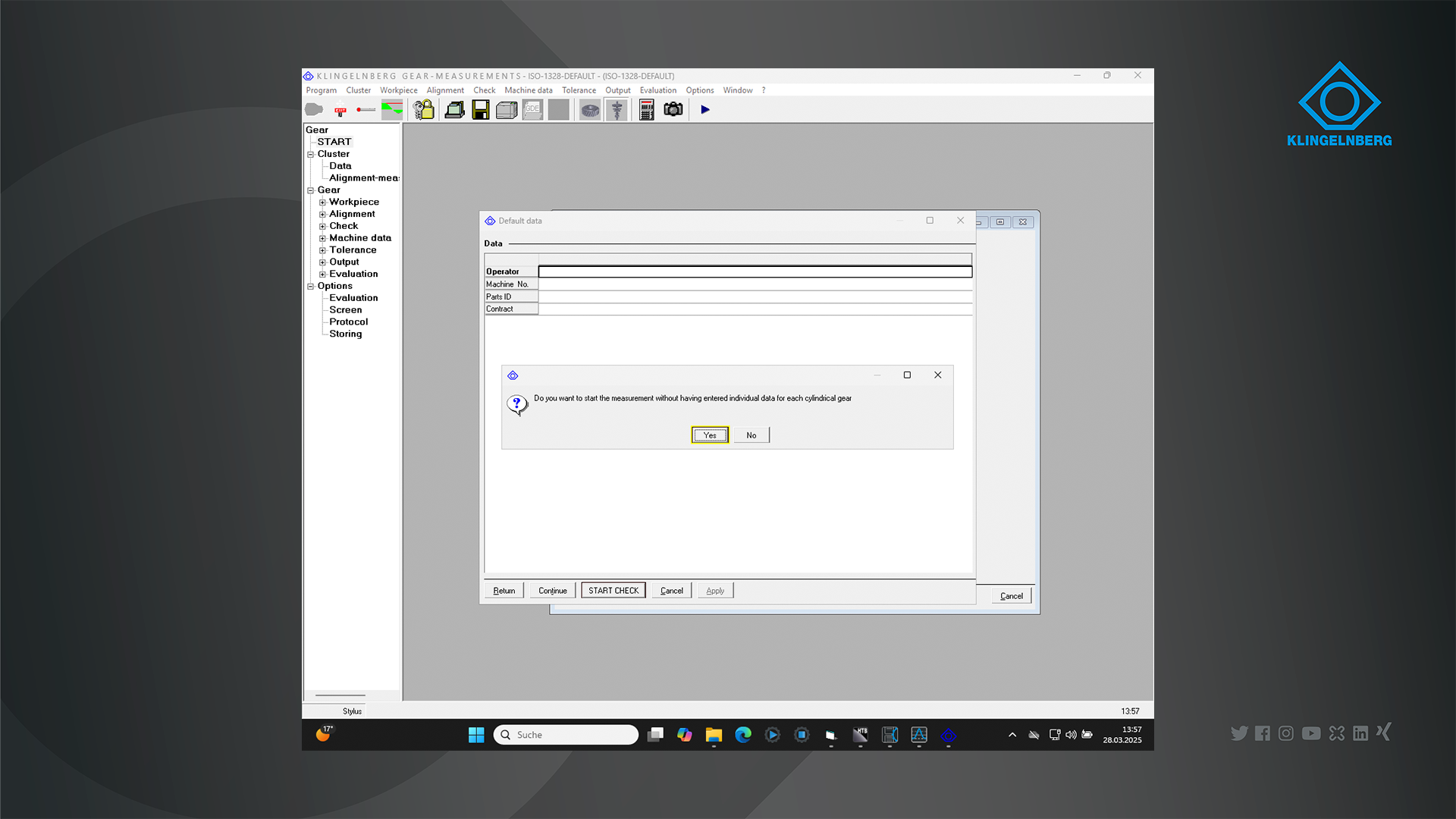Open the taskbar clock showing 28.03.2025

[x=1122, y=735]
